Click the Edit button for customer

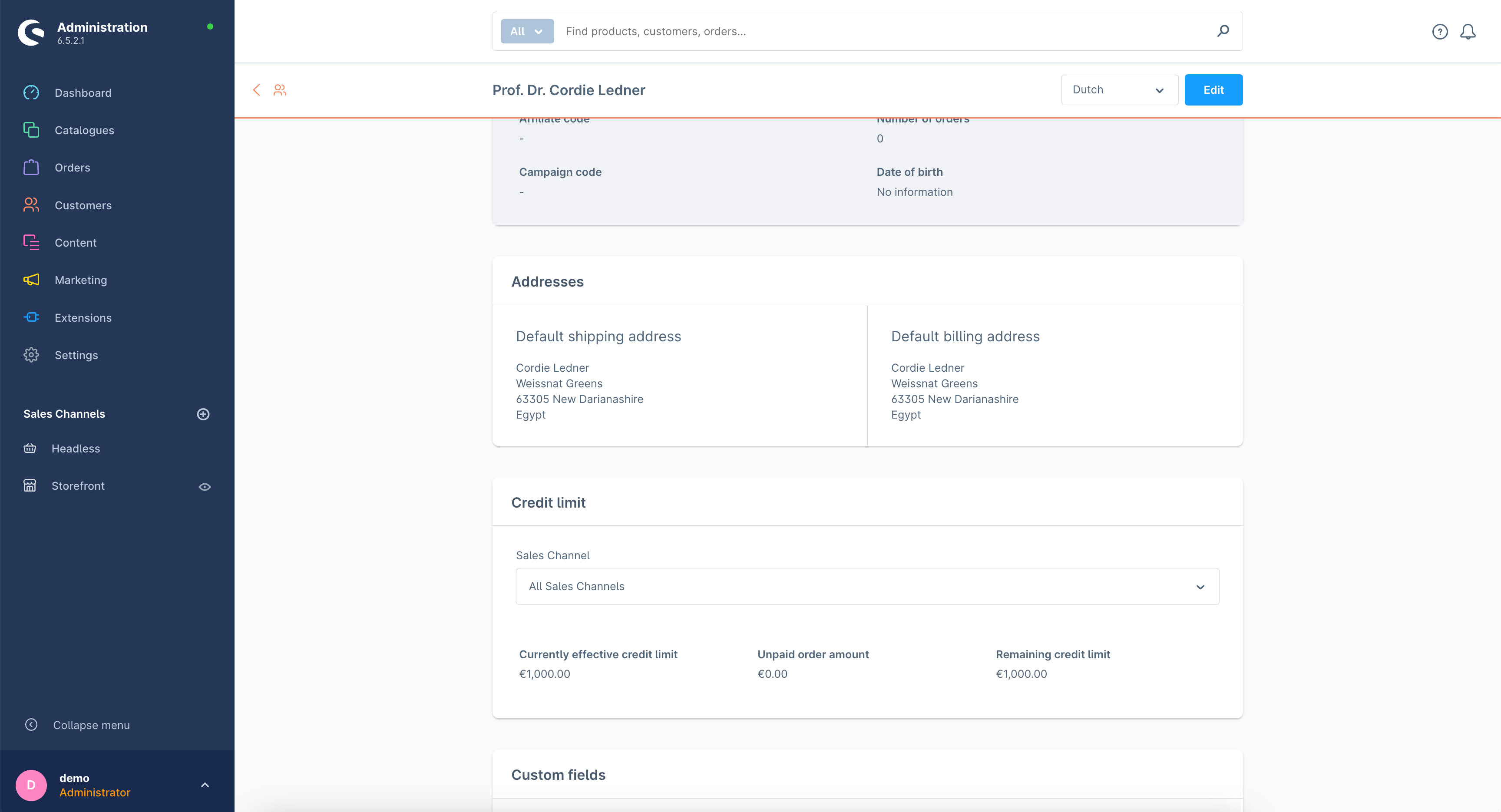[x=1214, y=90]
